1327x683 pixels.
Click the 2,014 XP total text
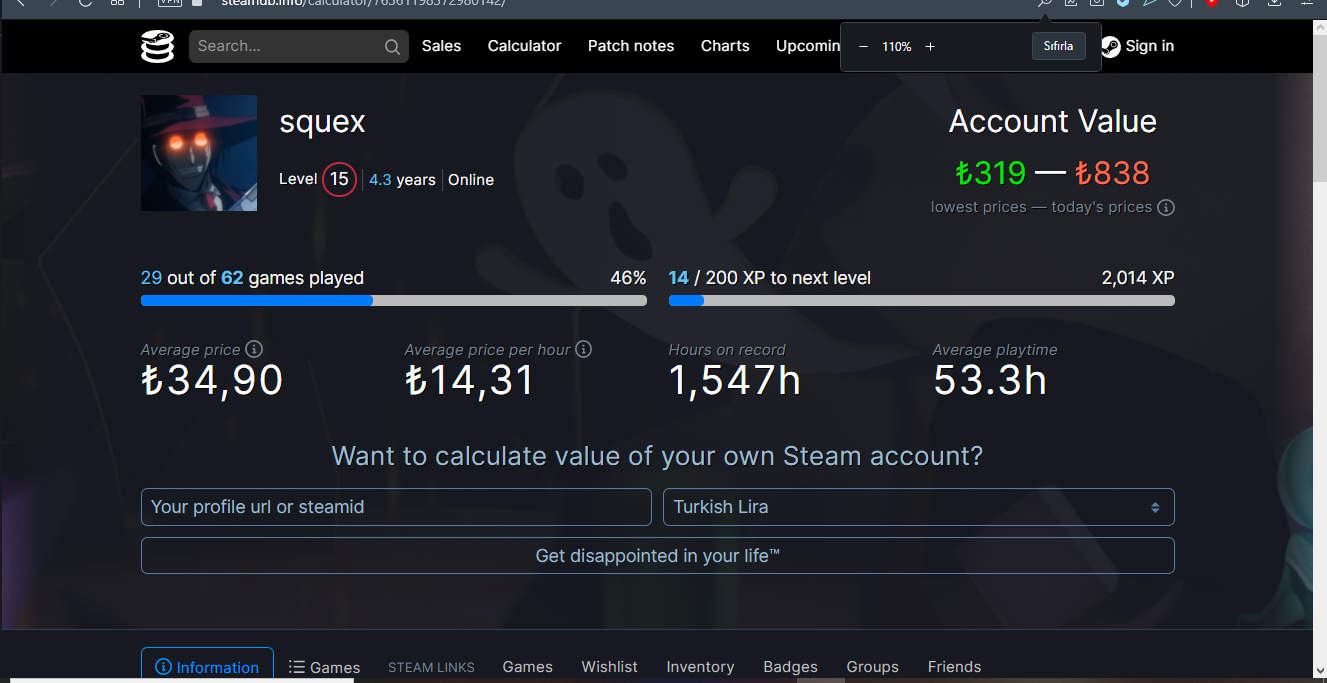[x=1138, y=278]
